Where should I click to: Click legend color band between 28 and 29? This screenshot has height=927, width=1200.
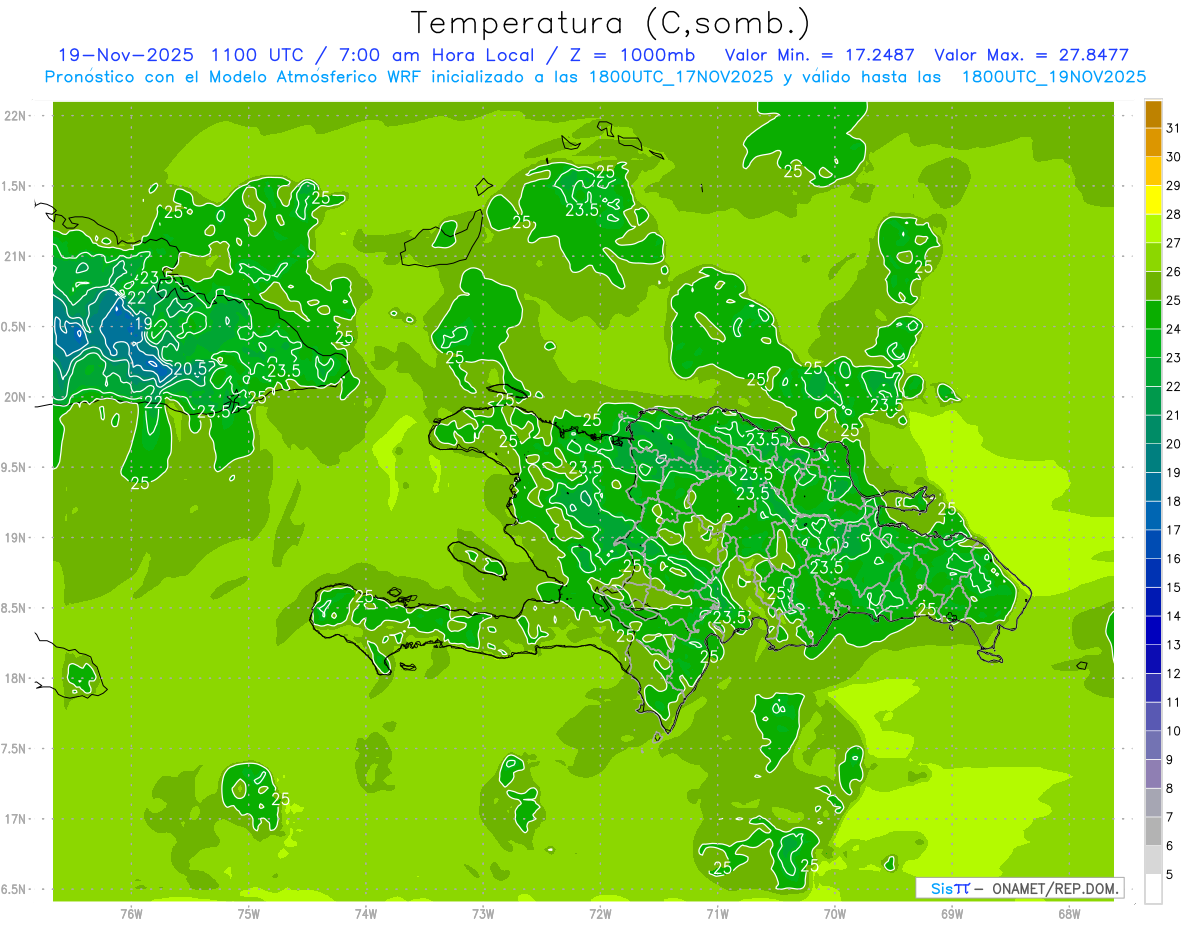tap(1153, 200)
